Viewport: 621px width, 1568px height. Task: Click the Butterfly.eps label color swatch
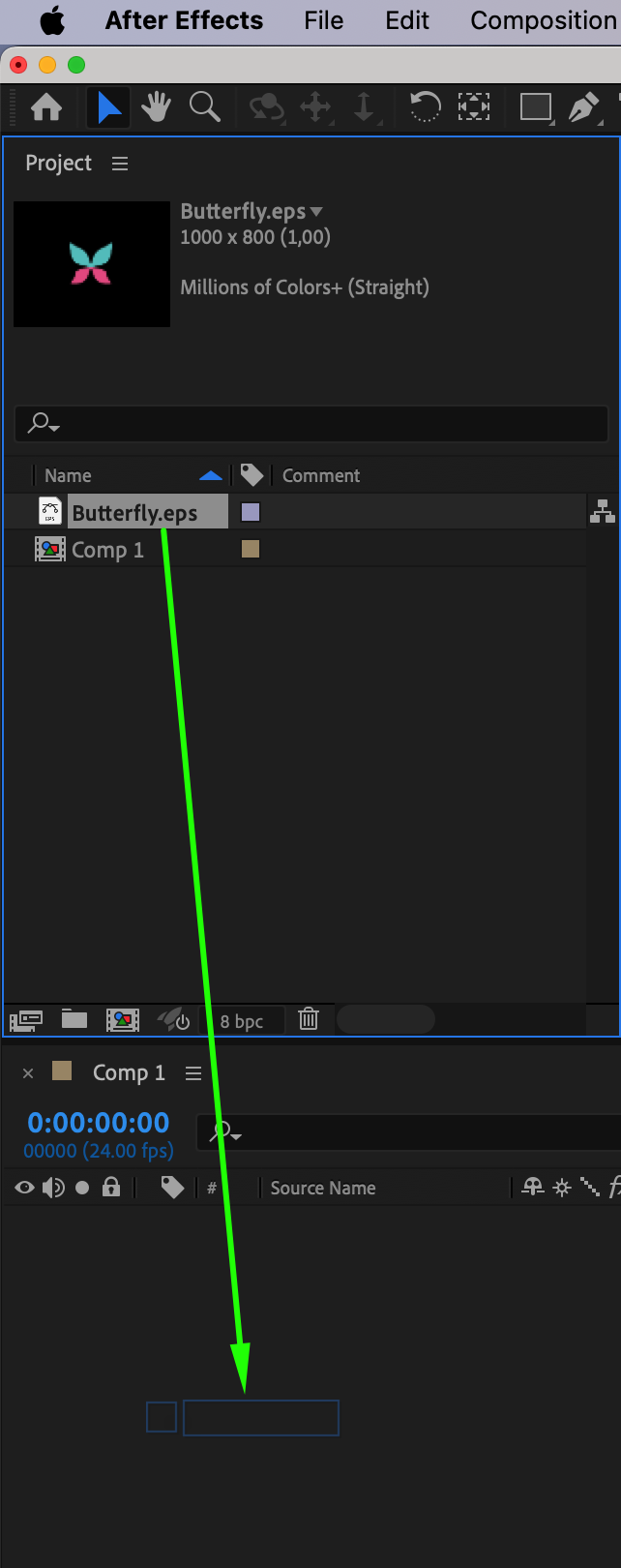[x=251, y=512]
